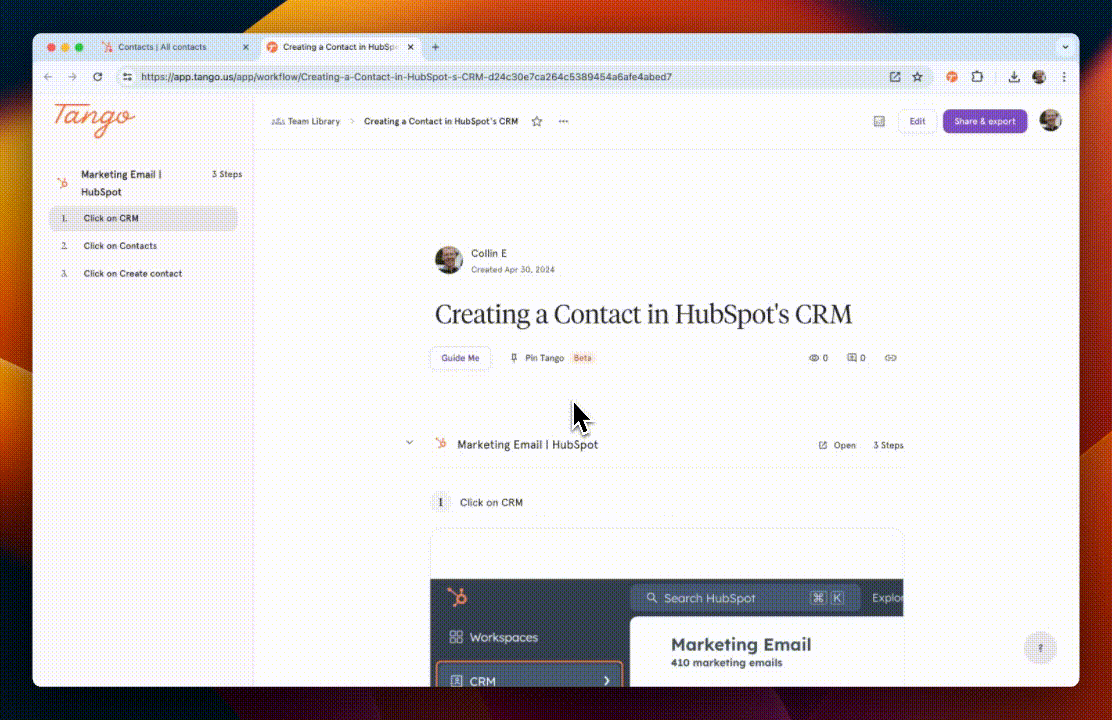Select step 3 Click on Create contact in the sidebar
This screenshot has height=720, width=1112.
click(143, 274)
